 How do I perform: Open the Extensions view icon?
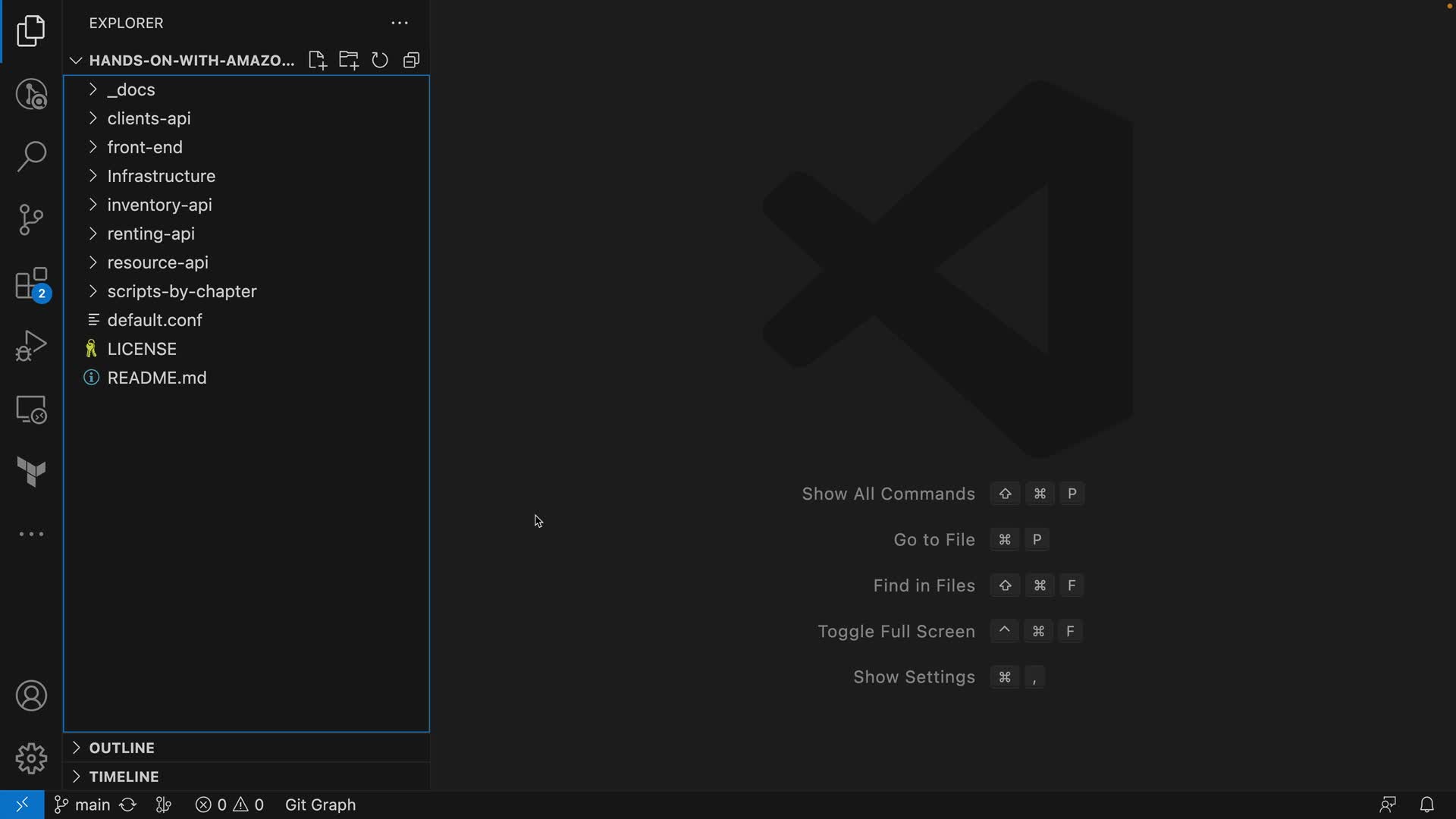pos(31,284)
